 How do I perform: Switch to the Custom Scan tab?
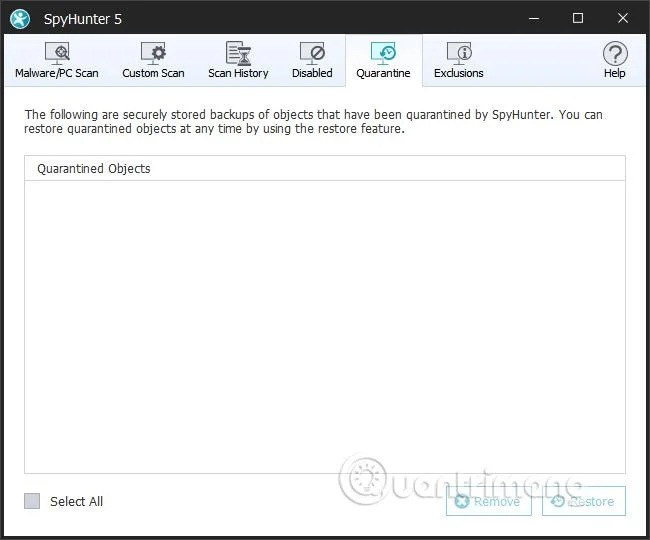153,61
